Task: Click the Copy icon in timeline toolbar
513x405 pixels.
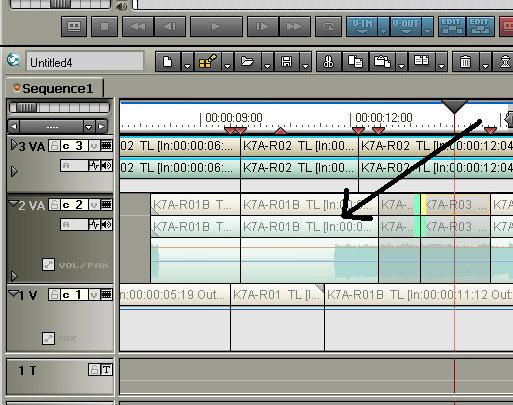Action: tap(355, 62)
